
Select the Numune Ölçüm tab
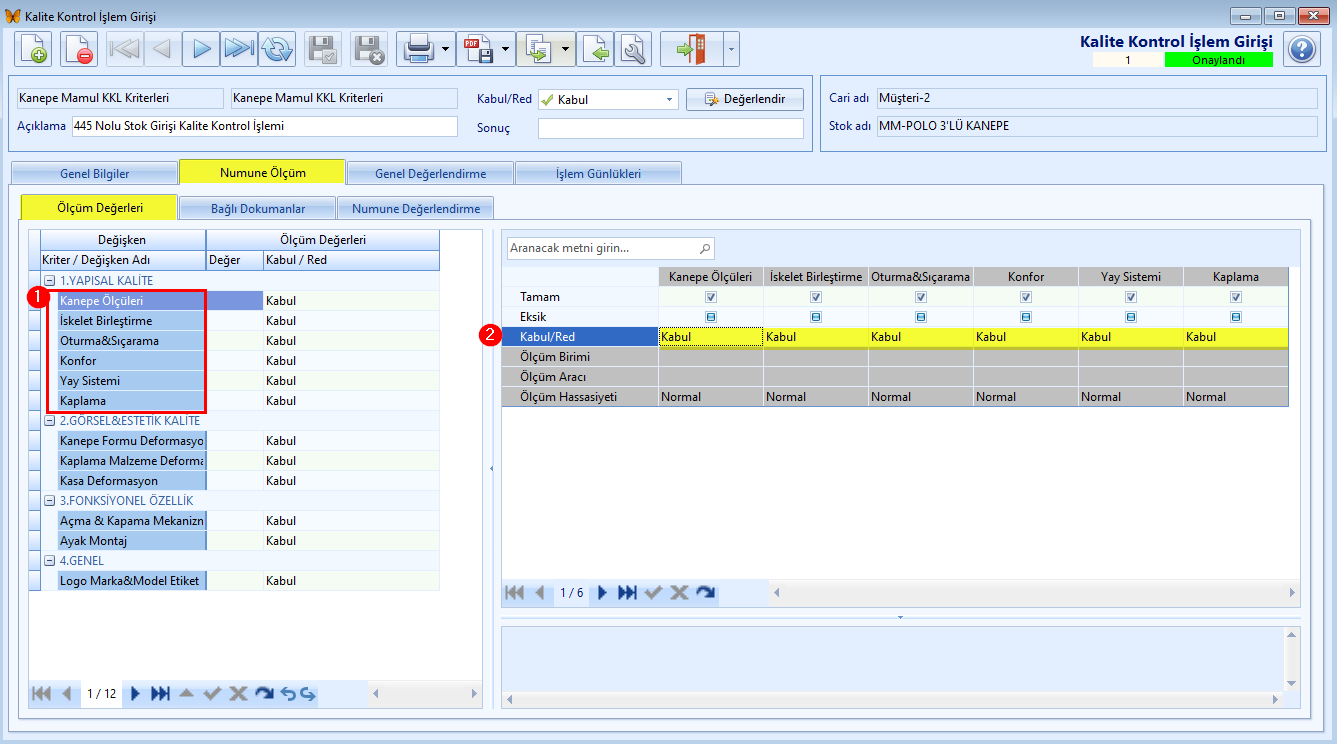point(262,173)
